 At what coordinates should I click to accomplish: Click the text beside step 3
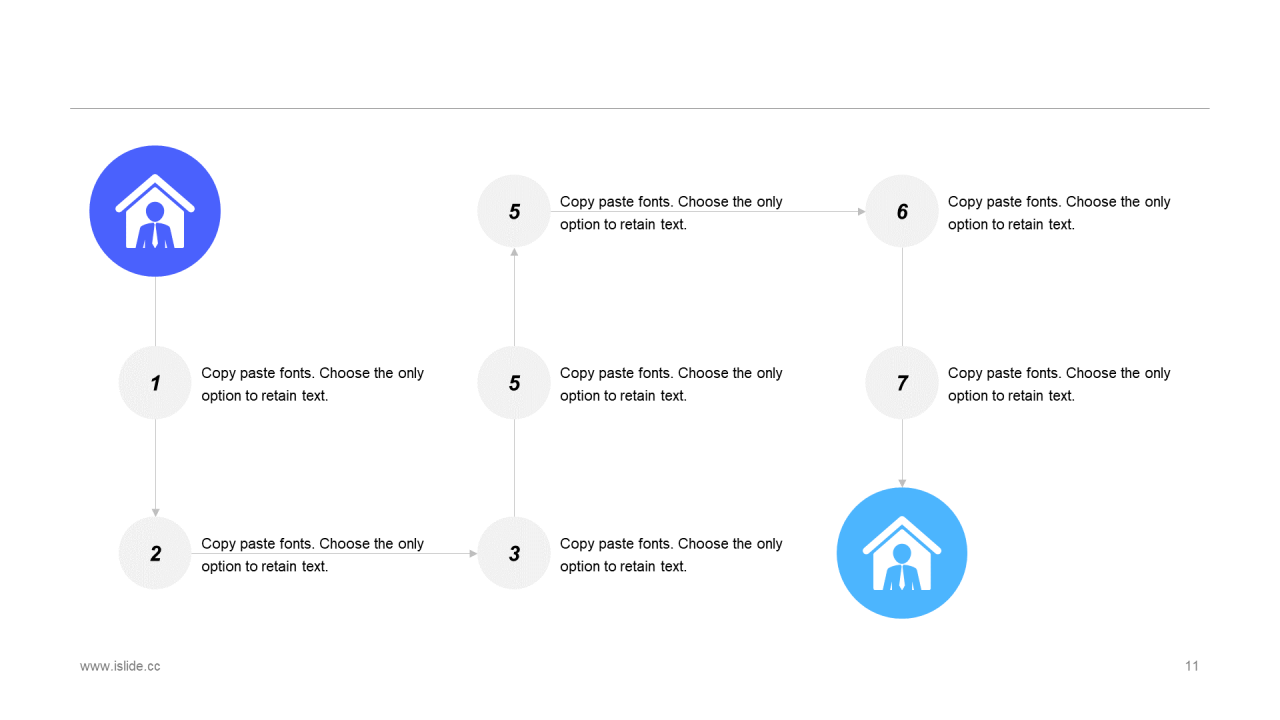[x=671, y=555]
